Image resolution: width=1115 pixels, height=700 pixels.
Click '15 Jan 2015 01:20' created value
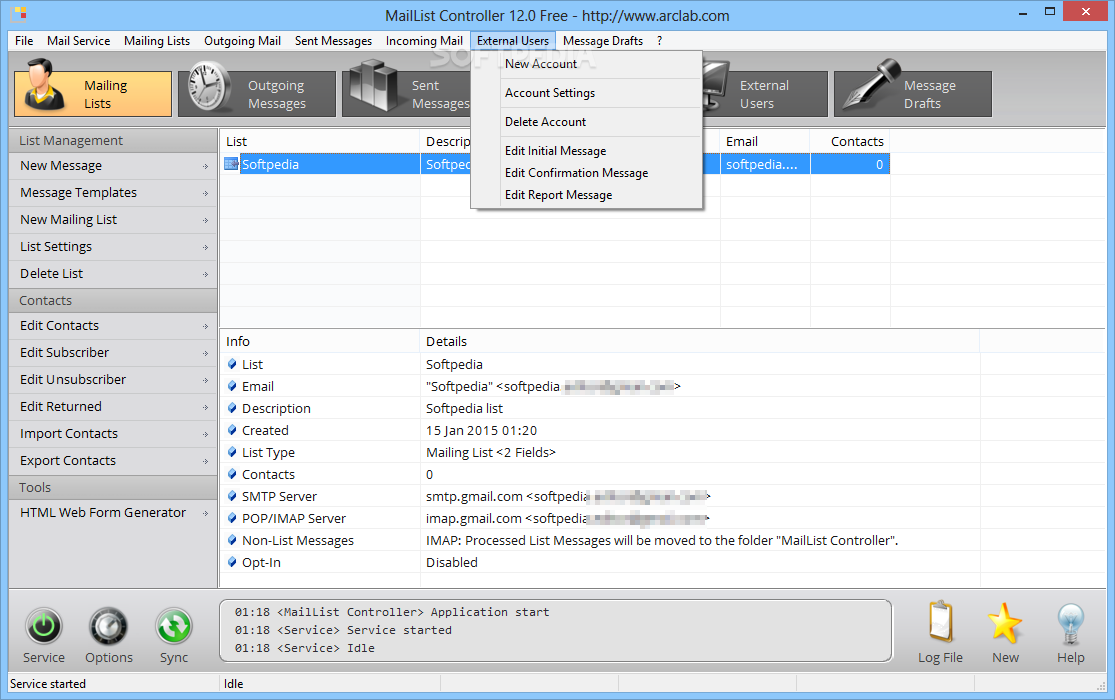(x=481, y=430)
